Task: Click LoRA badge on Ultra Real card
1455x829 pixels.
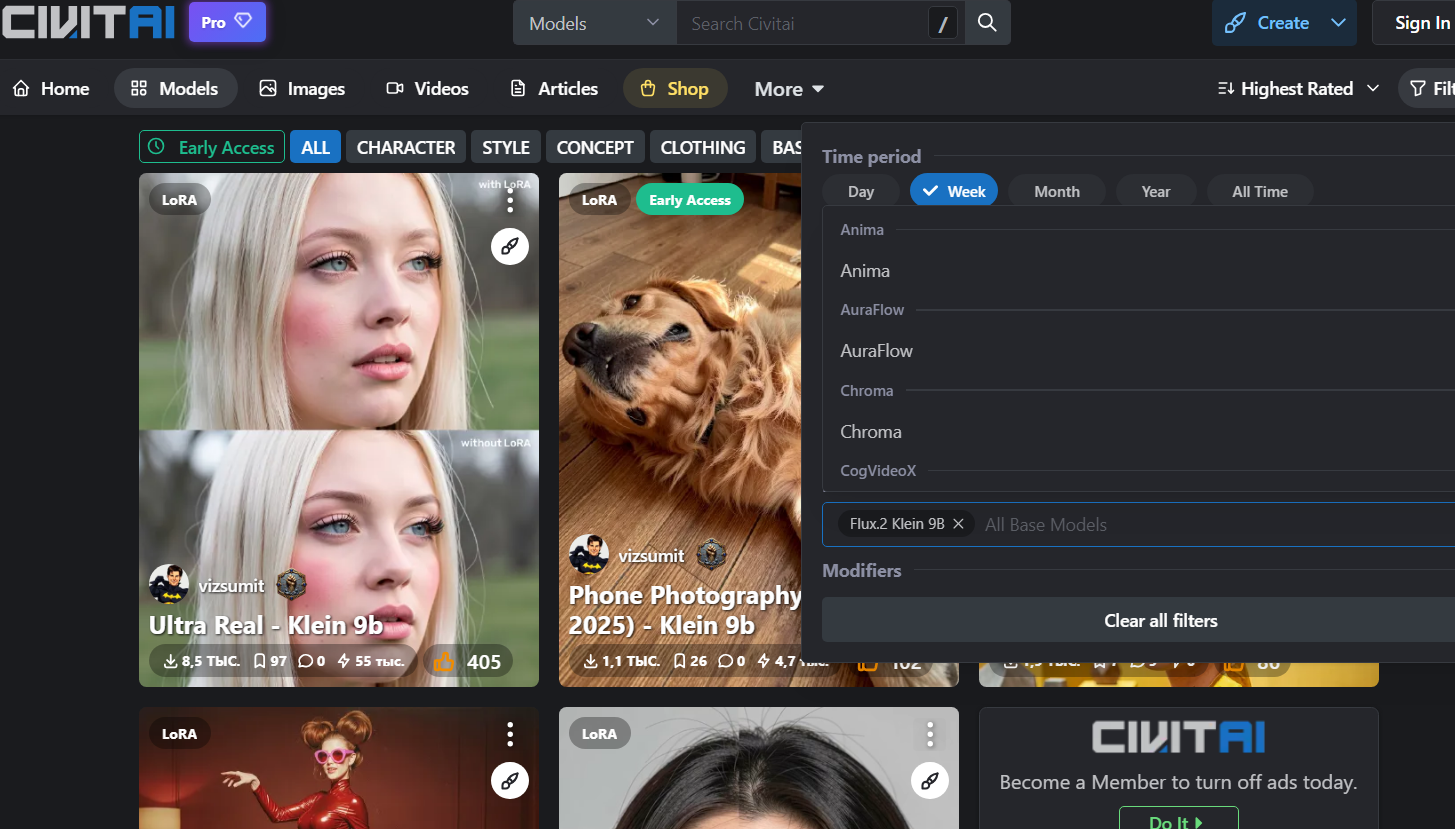Action: pos(180,199)
